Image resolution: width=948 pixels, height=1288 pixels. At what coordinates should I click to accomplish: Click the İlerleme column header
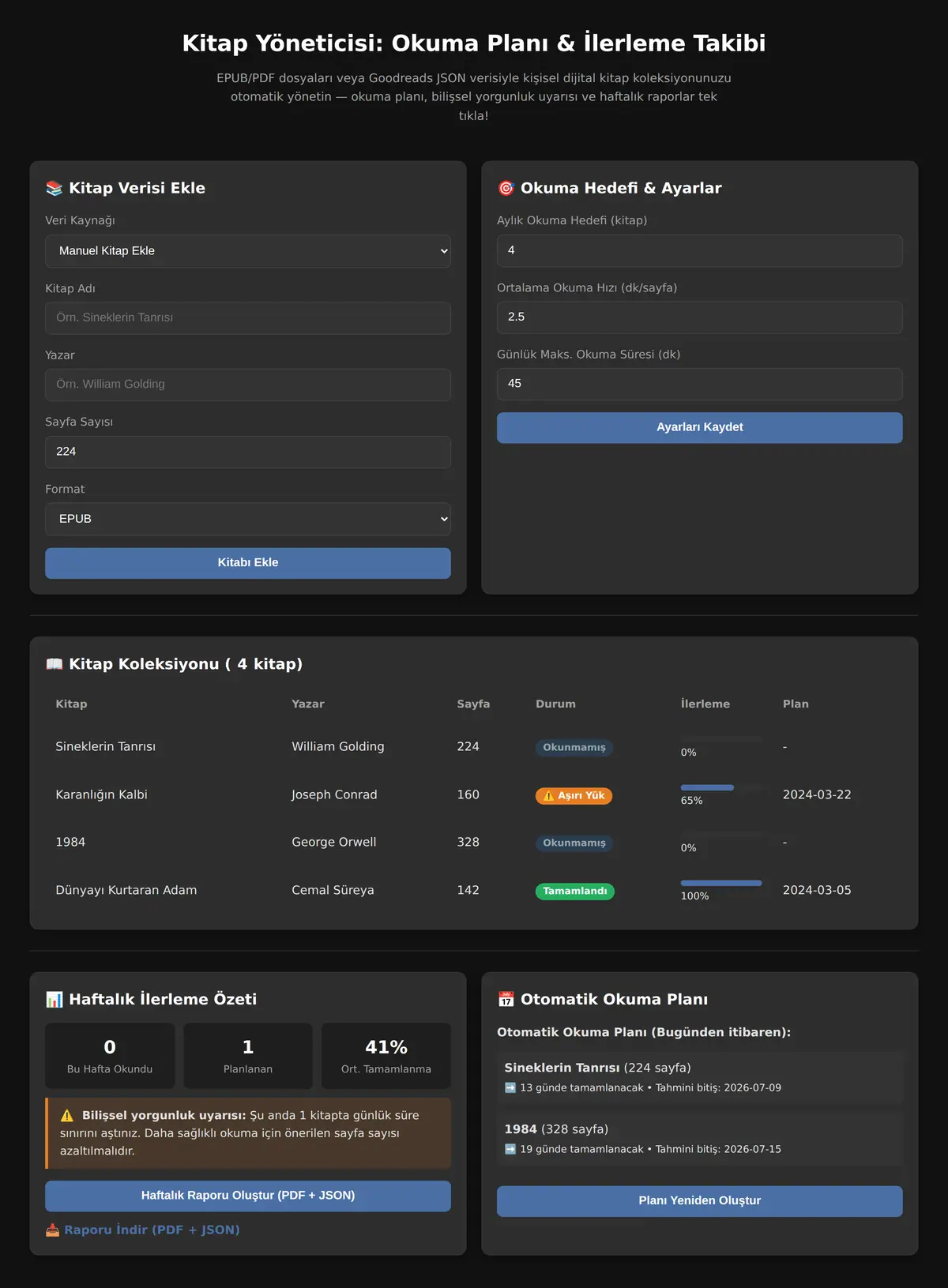(x=705, y=704)
